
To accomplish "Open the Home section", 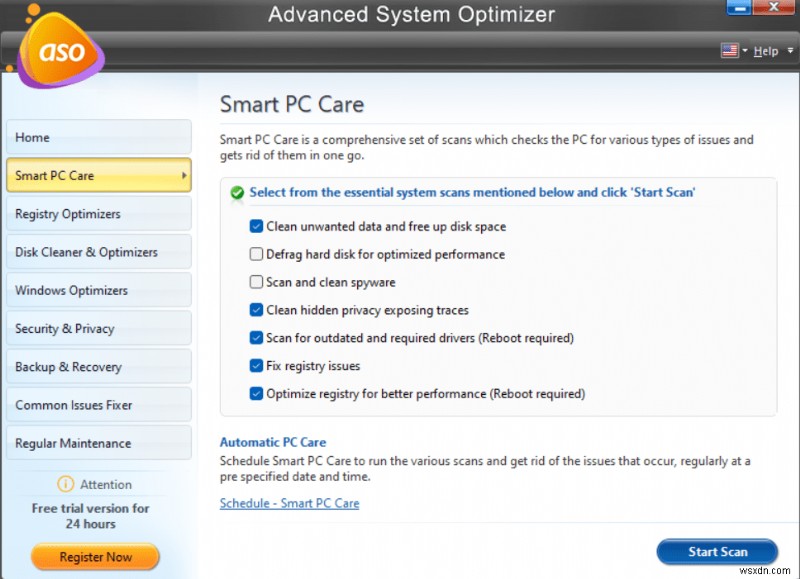I will 98,137.
